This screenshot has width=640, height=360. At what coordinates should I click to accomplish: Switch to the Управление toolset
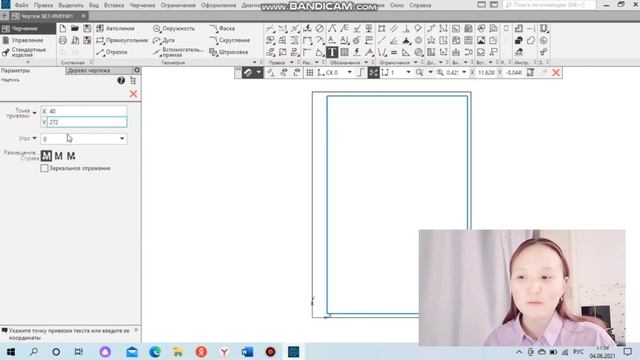point(27,40)
